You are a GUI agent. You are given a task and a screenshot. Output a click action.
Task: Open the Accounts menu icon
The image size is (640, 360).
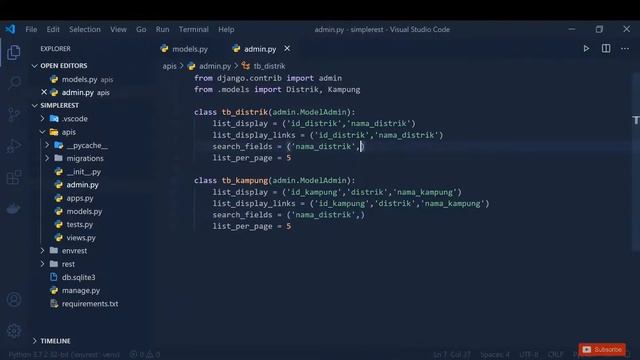13,300
